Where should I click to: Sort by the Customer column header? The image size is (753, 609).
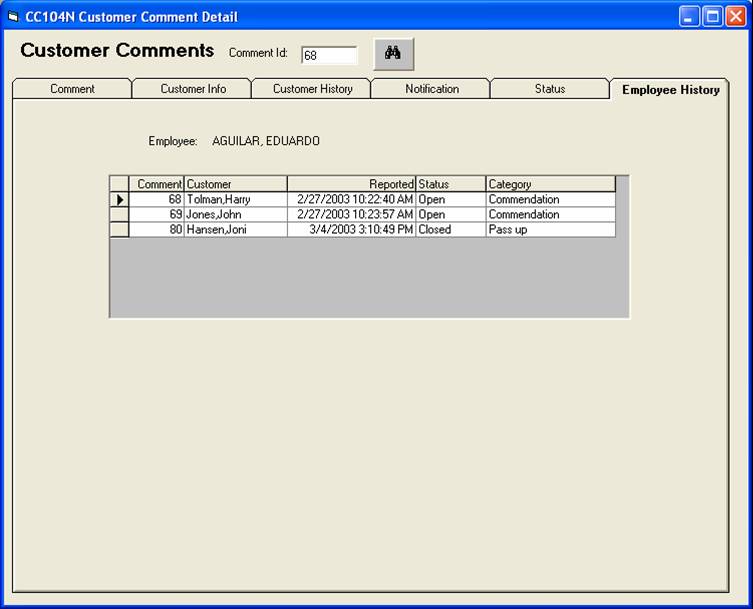[236, 184]
